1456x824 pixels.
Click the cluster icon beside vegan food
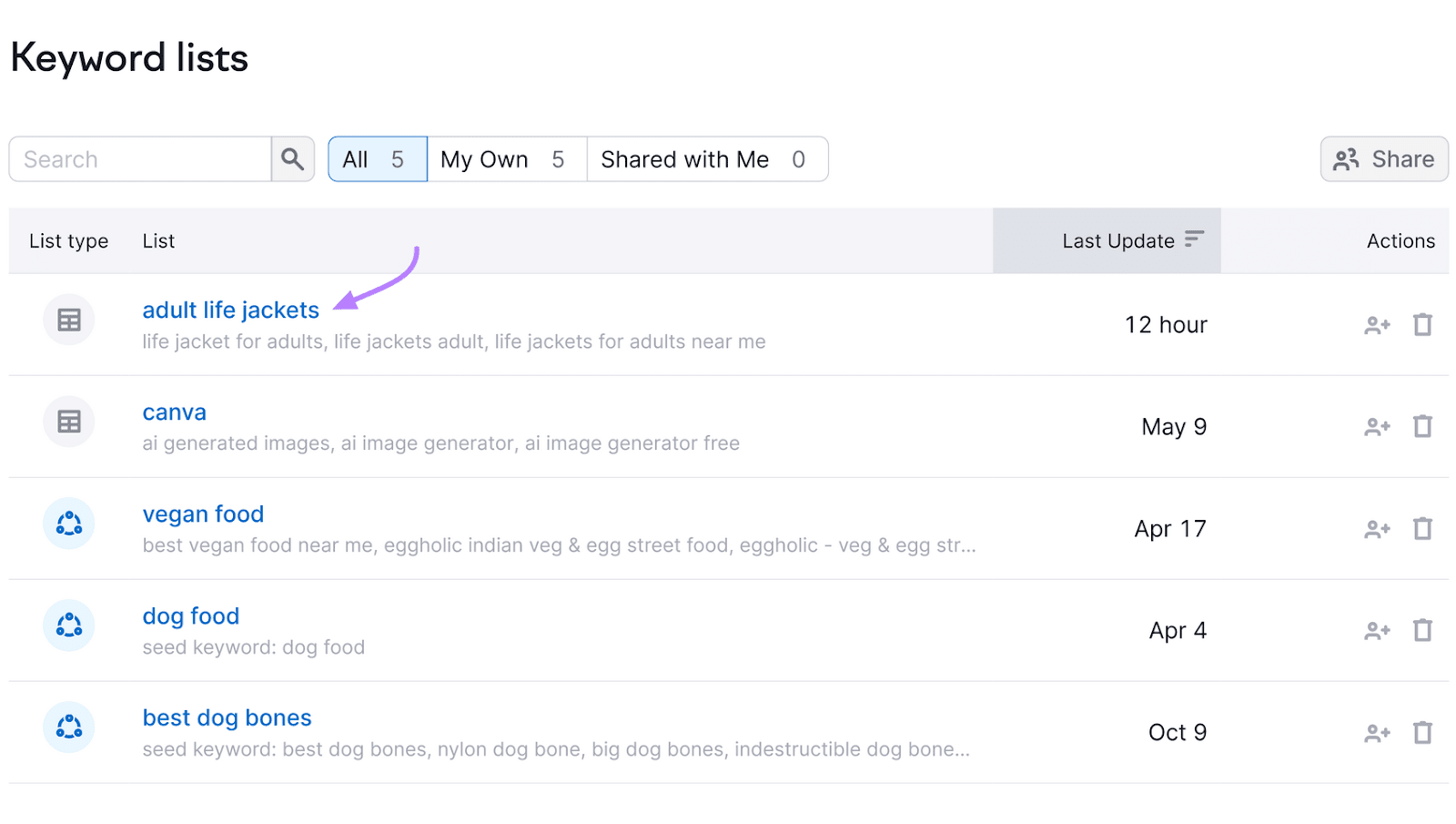tap(68, 524)
